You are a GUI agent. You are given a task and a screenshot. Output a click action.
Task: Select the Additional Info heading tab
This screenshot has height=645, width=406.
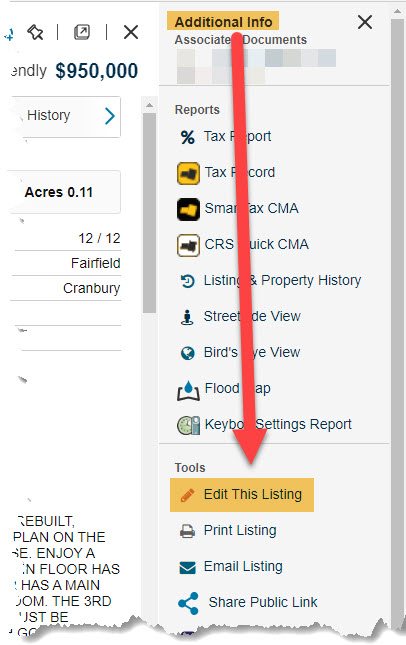(223, 21)
